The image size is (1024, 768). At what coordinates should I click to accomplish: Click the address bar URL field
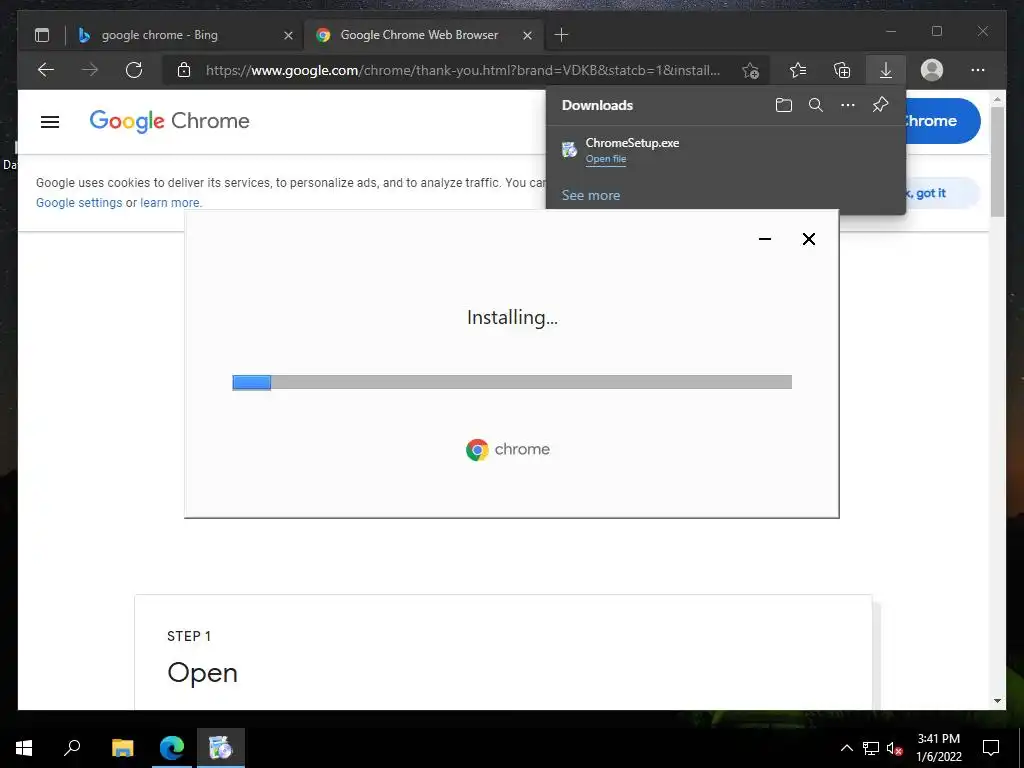point(463,70)
